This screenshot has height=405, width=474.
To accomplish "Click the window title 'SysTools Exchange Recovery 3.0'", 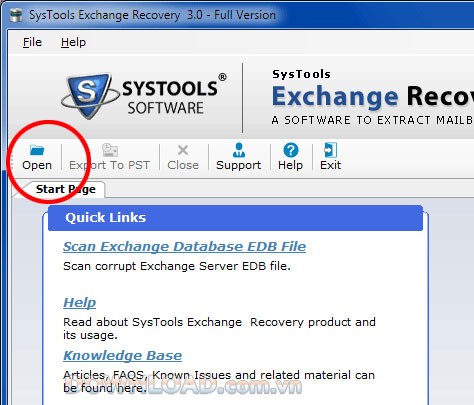I will (x=116, y=15).
